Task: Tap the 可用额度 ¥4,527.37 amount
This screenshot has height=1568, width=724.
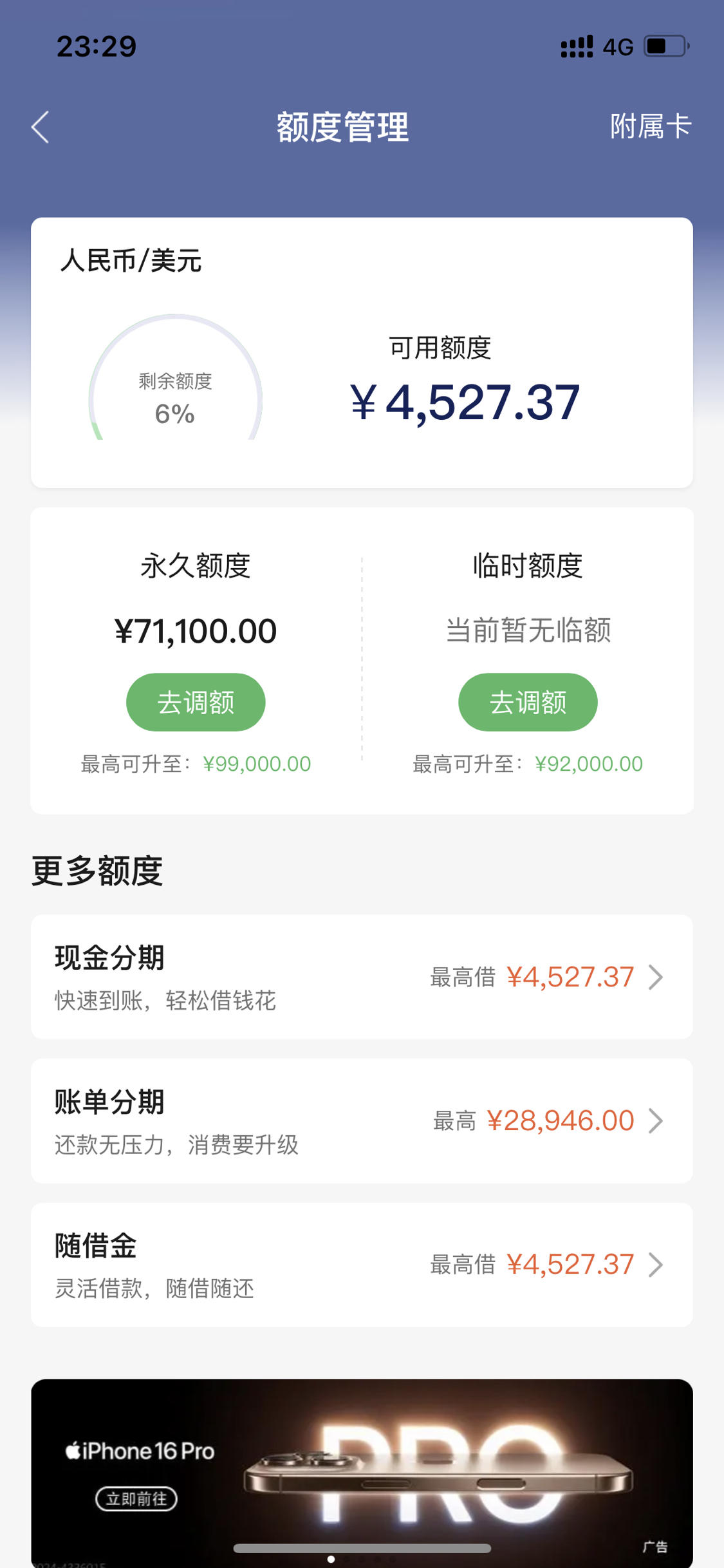Action: [x=465, y=402]
